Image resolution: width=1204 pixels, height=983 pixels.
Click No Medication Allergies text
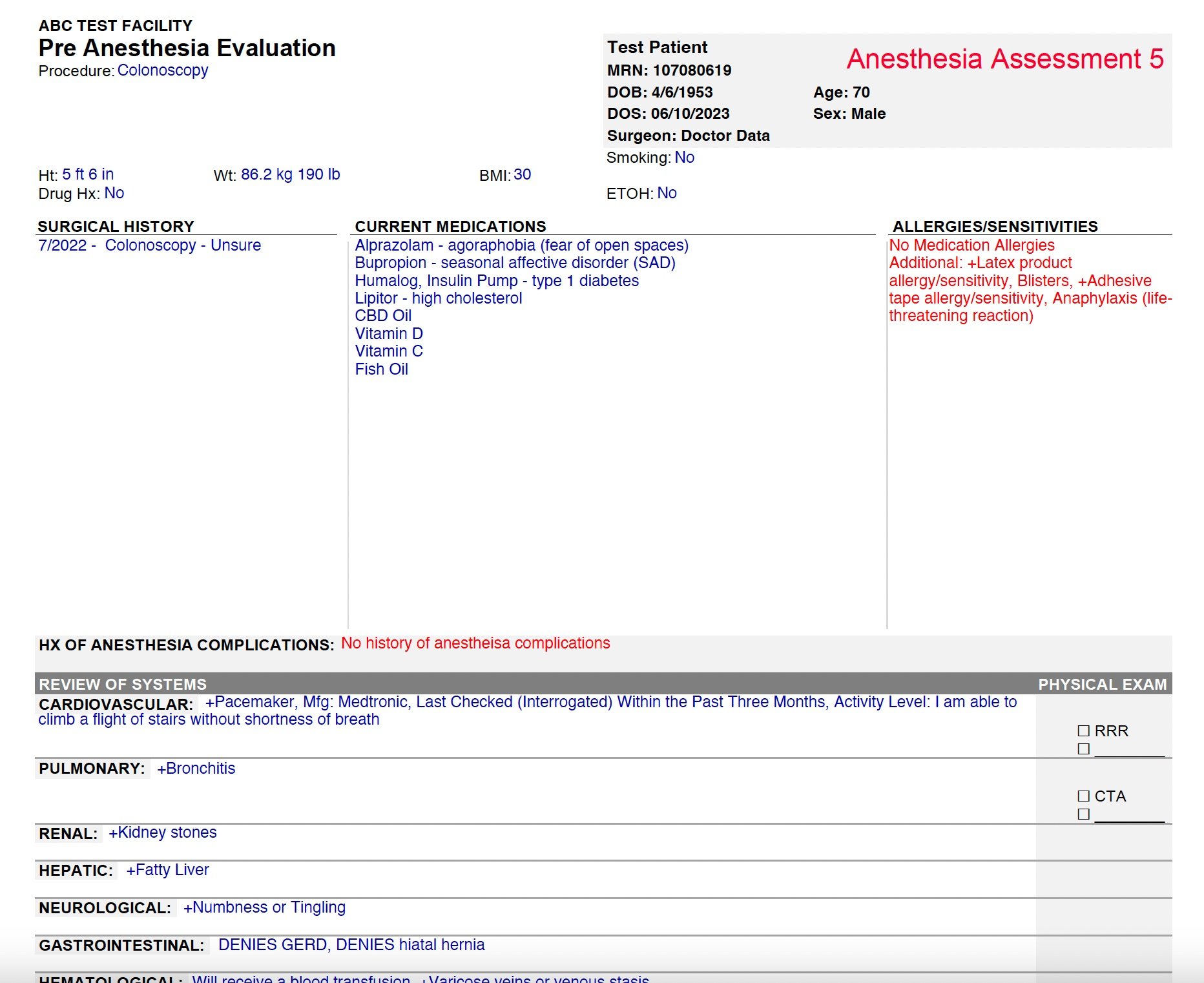tap(972, 245)
